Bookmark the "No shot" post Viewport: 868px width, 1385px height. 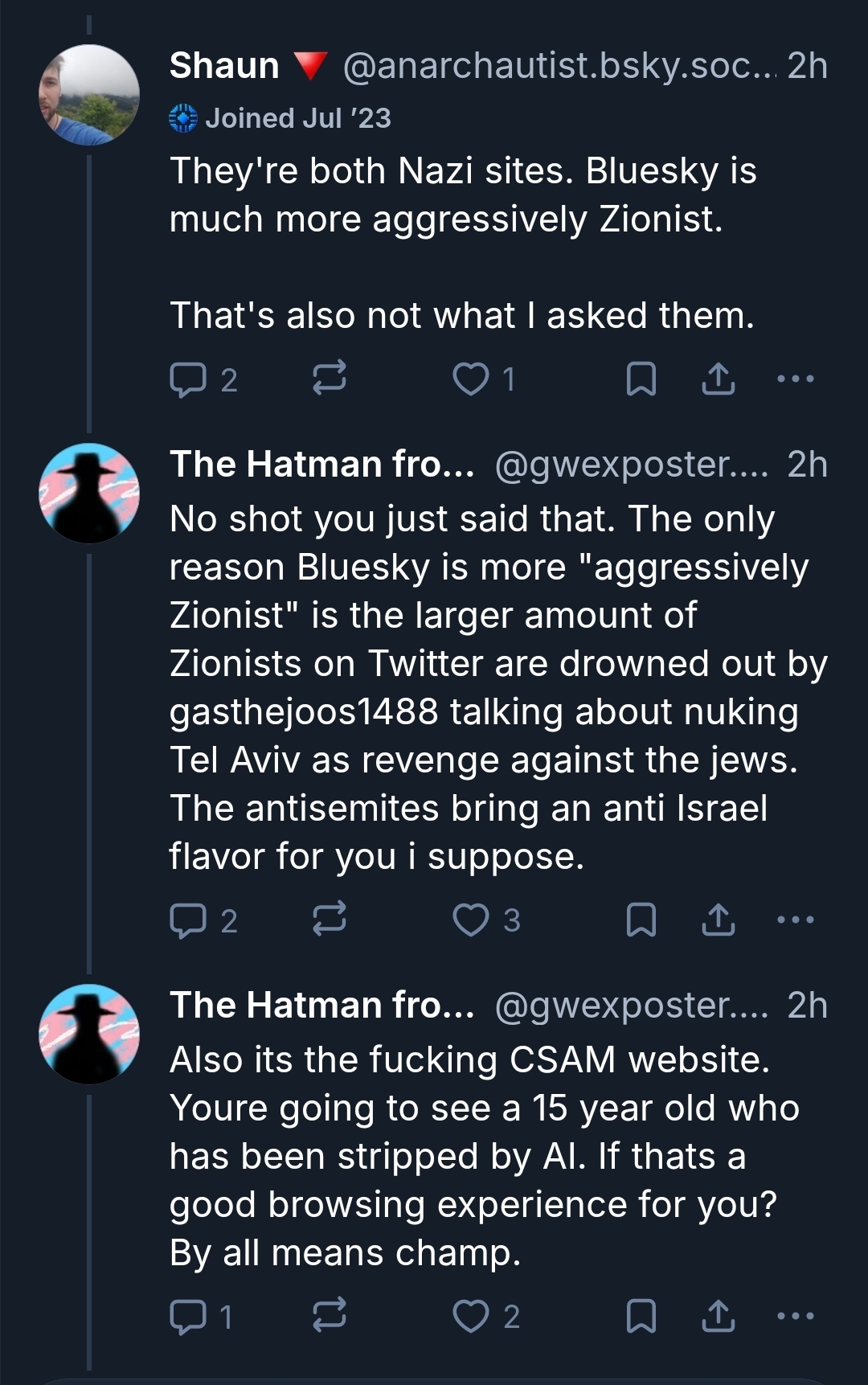641,920
